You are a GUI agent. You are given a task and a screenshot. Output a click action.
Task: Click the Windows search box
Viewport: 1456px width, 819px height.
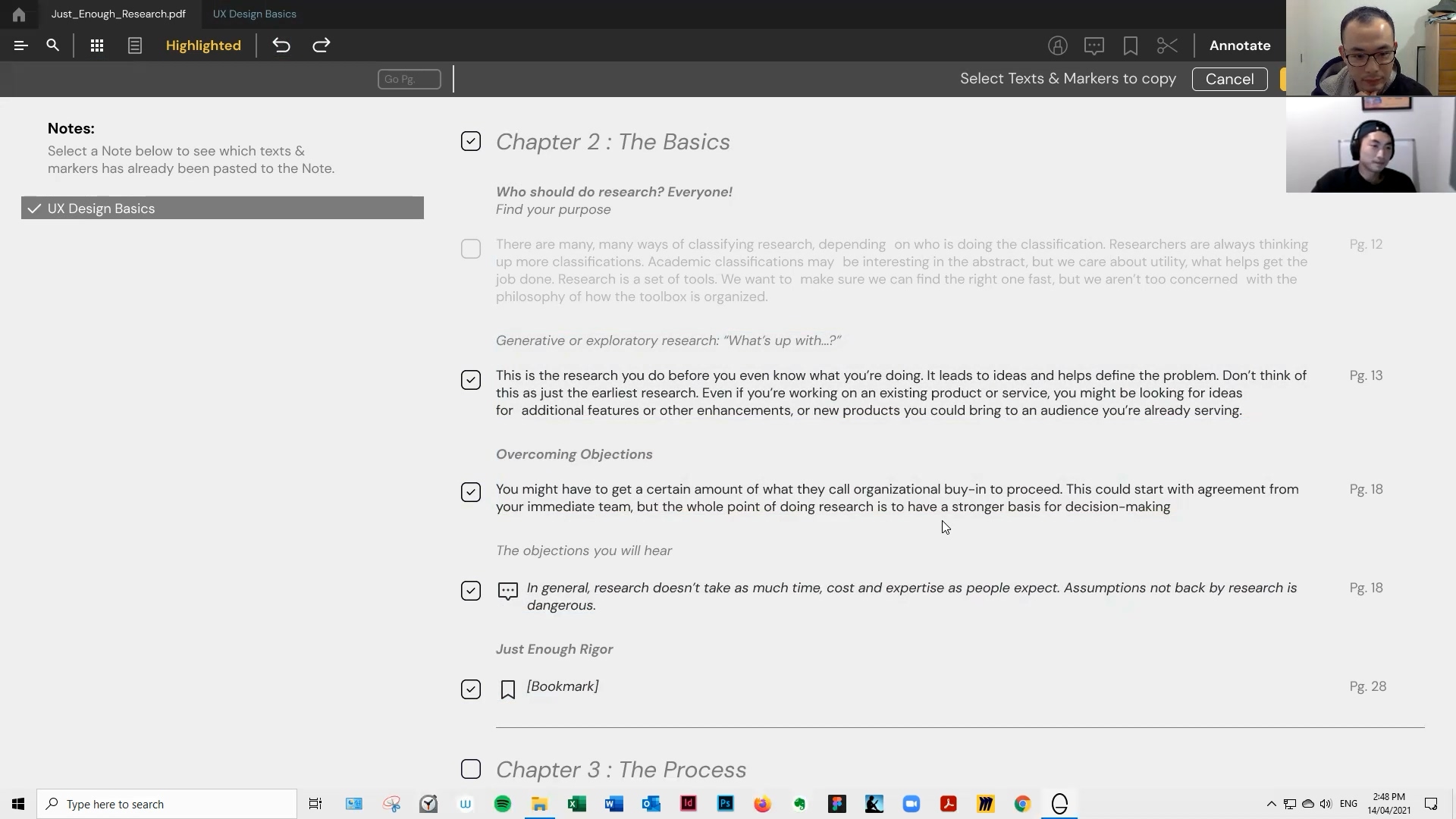click(167, 804)
